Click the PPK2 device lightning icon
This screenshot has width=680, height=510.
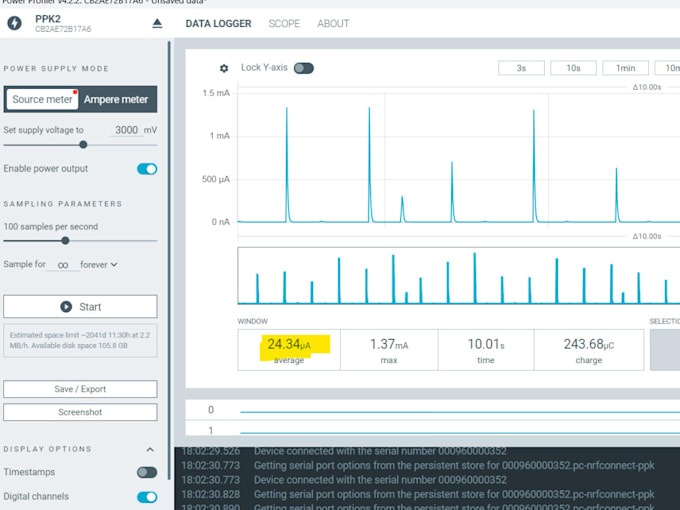[14, 23]
